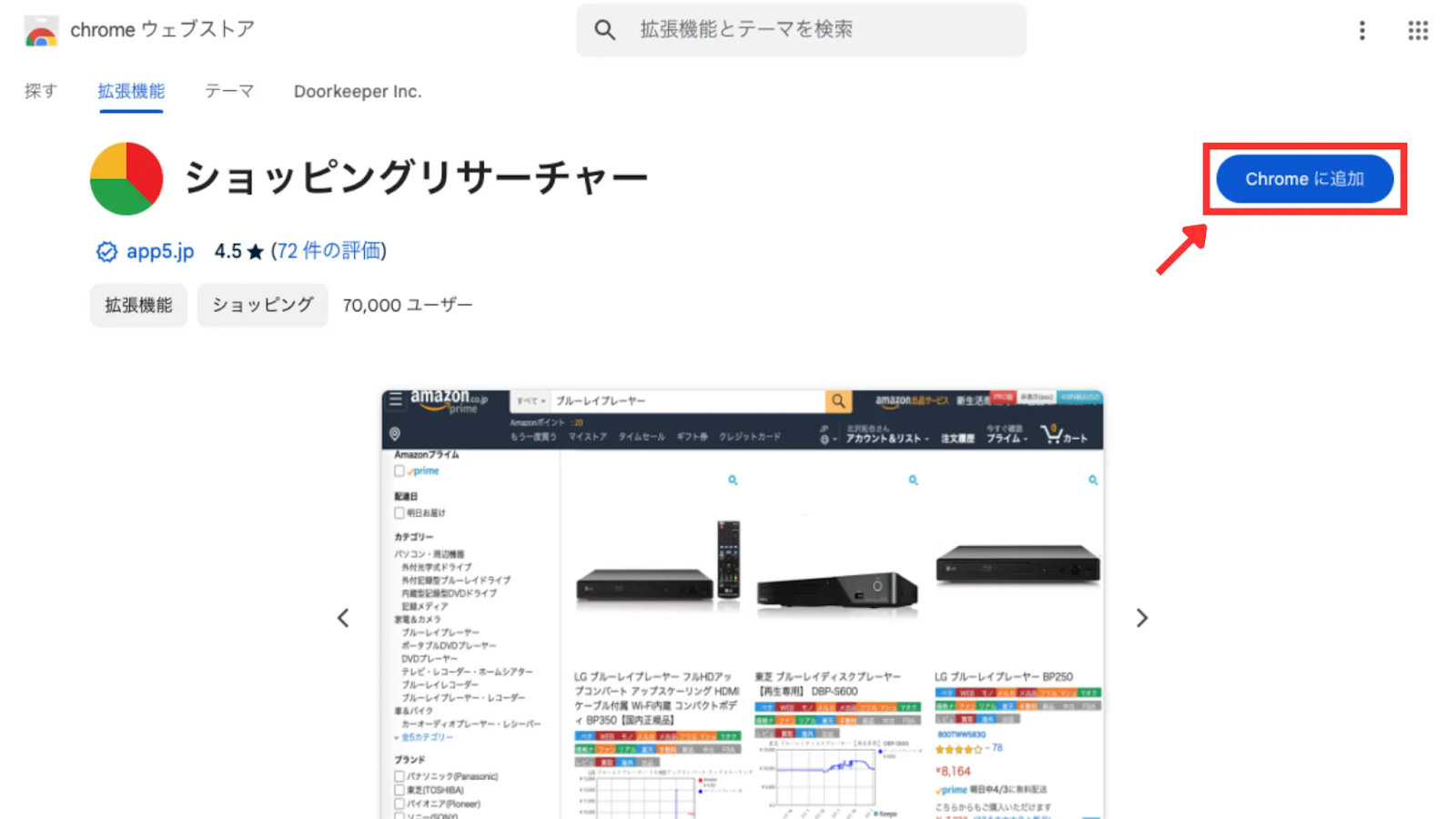Click the verified badge next to app5.jp
Image resolution: width=1456 pixels, height=819 pixels.
click(106, 252)
